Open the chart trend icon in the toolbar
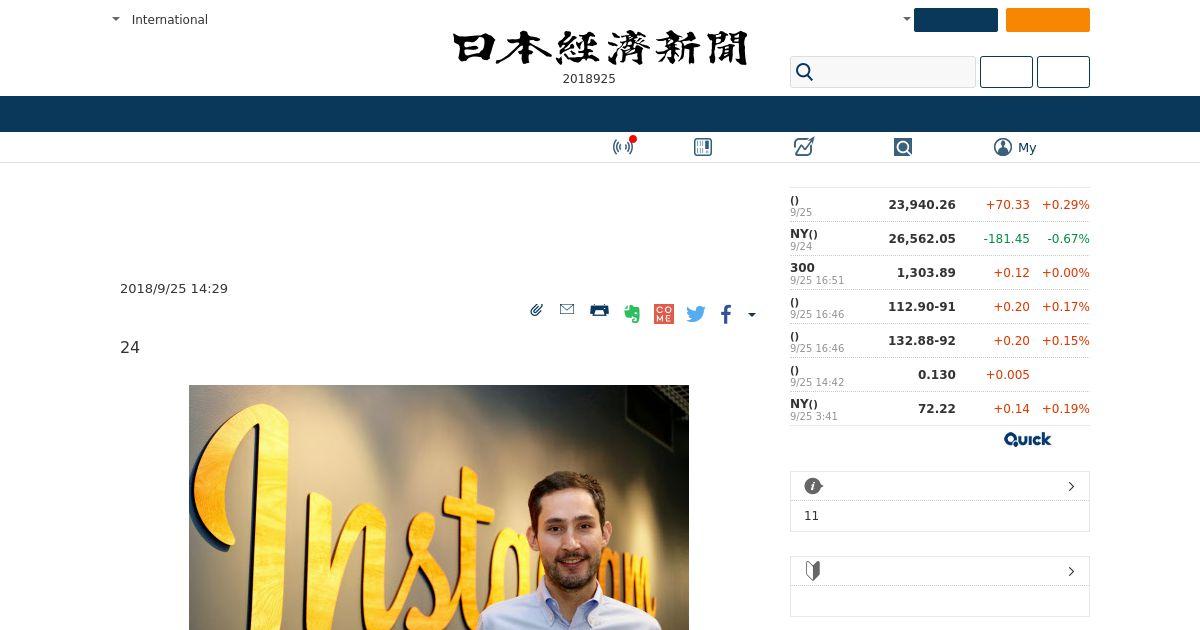Screen dimensions: 1200x630 click(803, 147)
